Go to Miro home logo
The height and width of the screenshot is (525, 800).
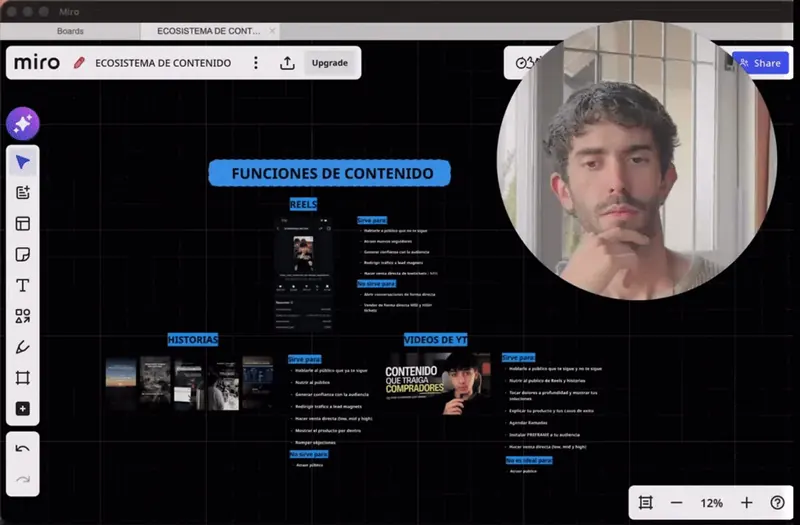click(x=37, y=63)
